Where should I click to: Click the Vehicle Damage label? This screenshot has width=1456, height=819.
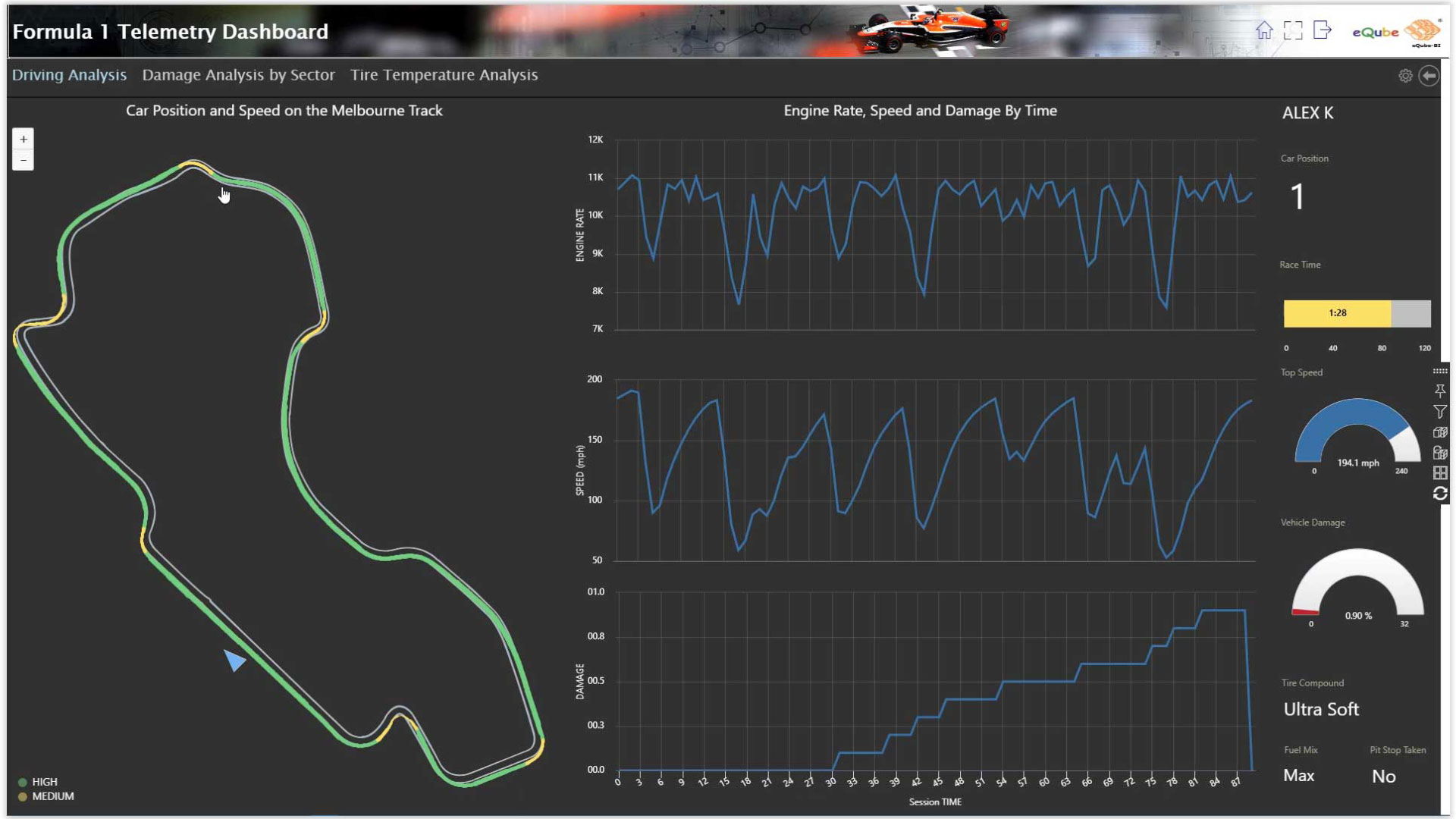(x=1313, y=522)
